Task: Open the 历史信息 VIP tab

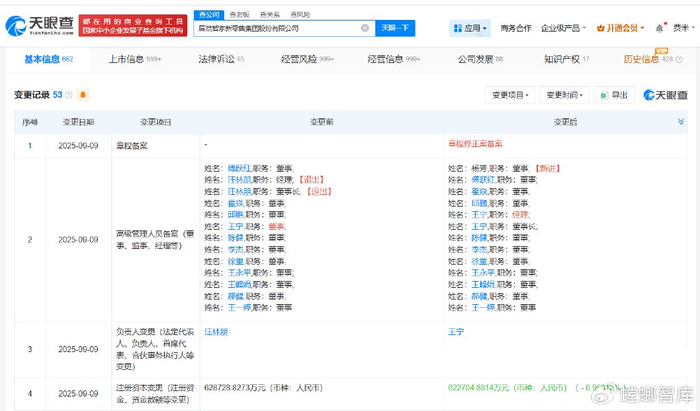Action: [645, 60]
